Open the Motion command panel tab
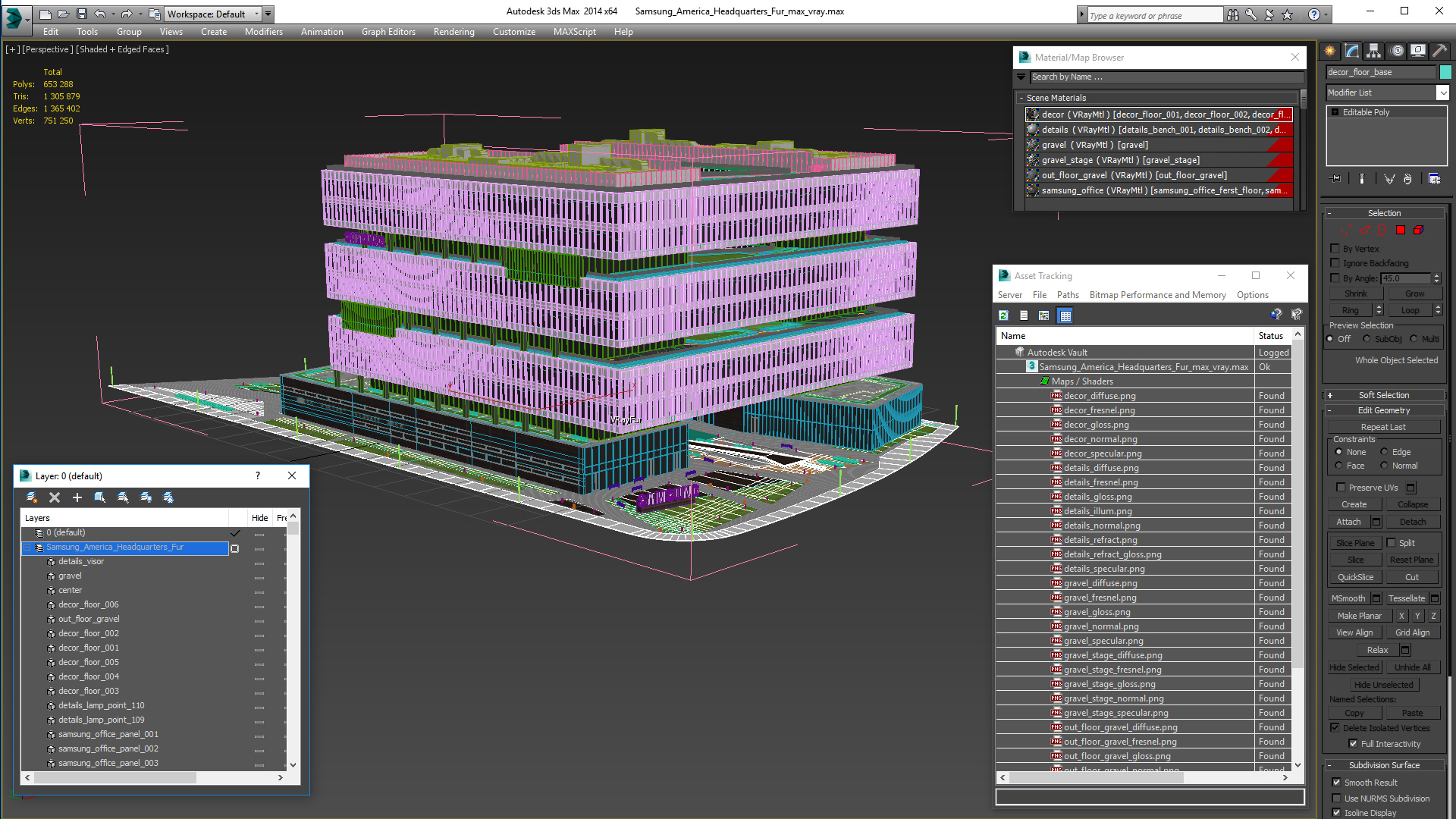1456x819 pixels. click(x=1397, y=51)
